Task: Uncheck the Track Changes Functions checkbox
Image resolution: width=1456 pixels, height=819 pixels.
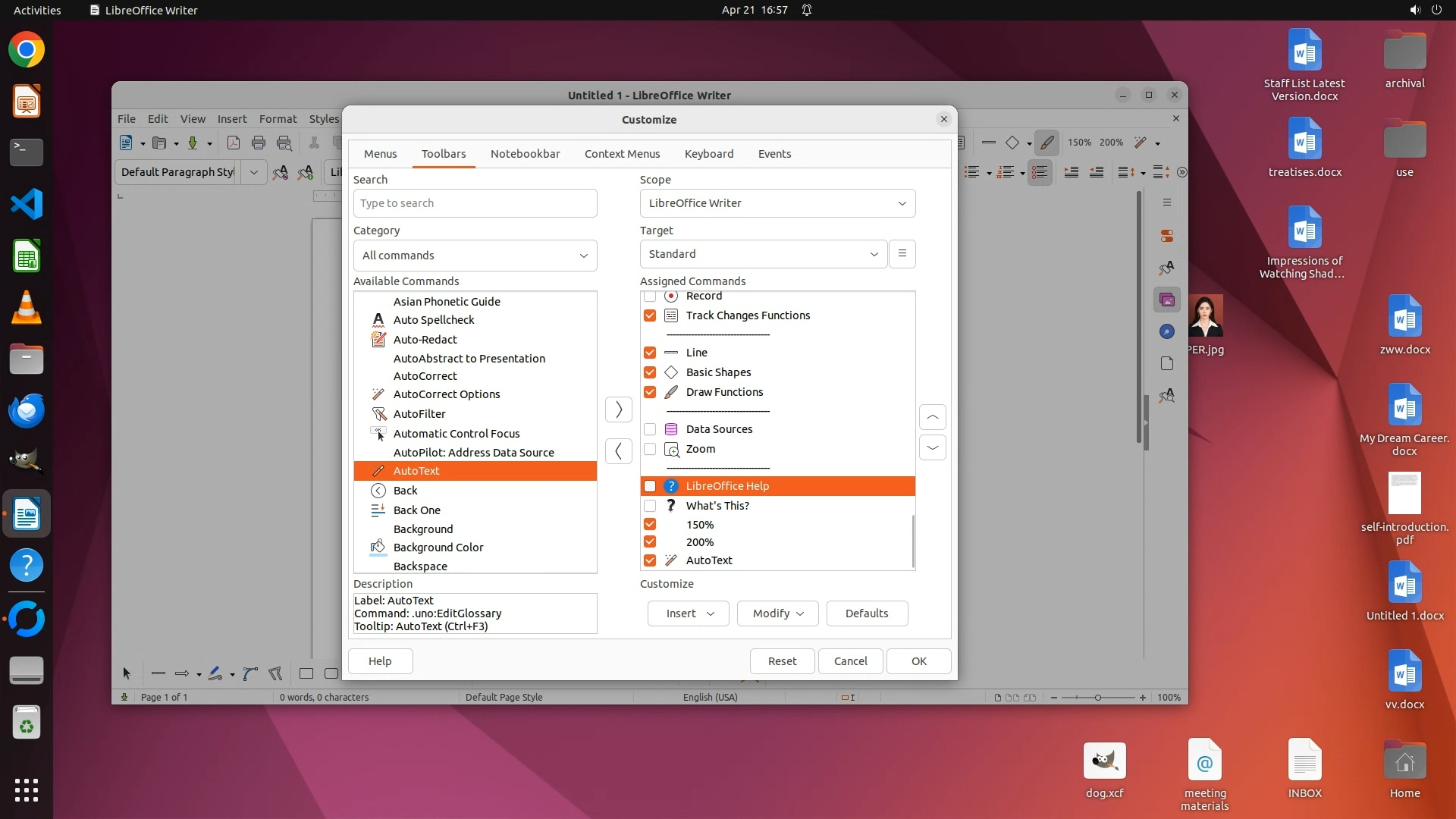Action: click(x=650, y=315)
